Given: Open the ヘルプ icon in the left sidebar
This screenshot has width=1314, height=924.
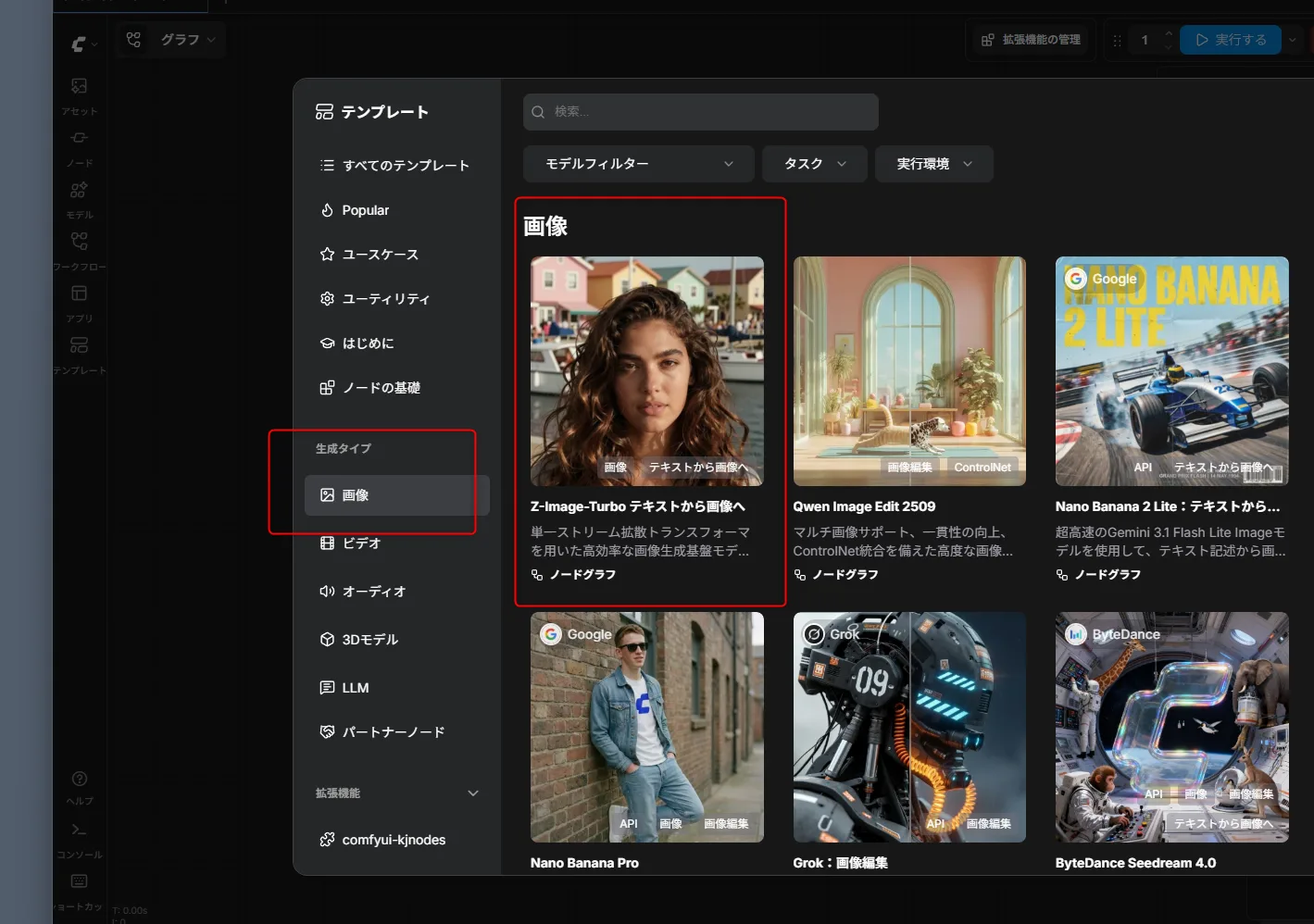Looking at the screenshot, I should 80,779.
